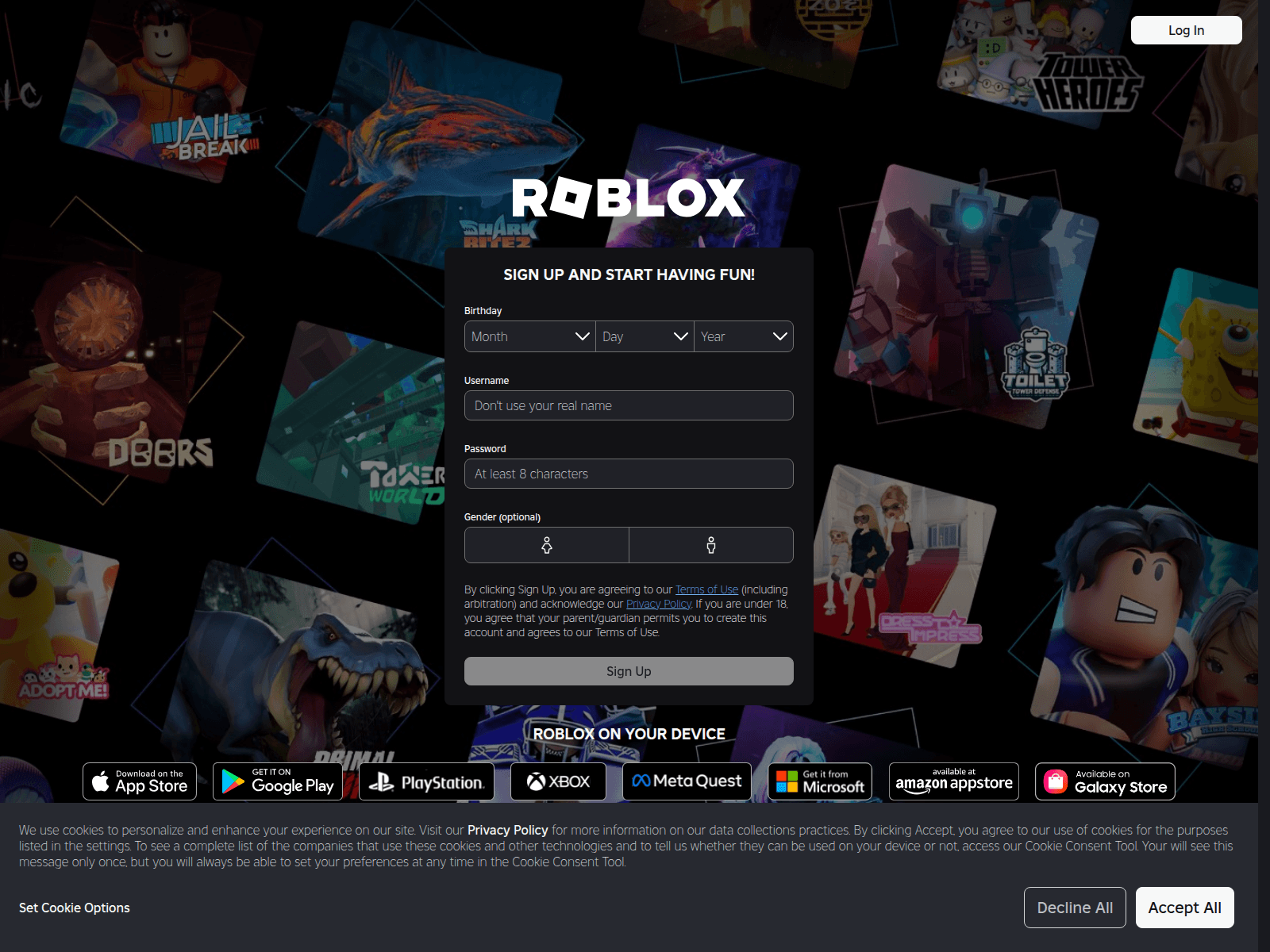The image size is (1270, 952).
Task: Open the Xbox badge
Action: coord(558,781)
